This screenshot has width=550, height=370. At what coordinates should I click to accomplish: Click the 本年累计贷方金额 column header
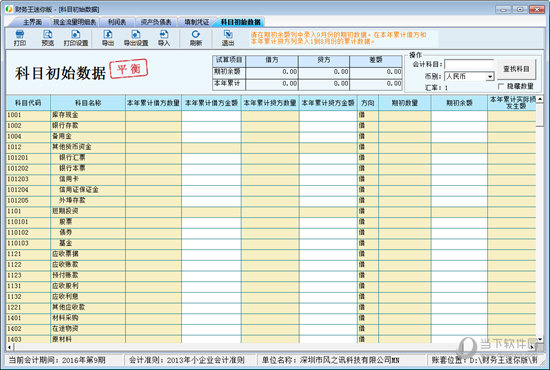point(328,103)
